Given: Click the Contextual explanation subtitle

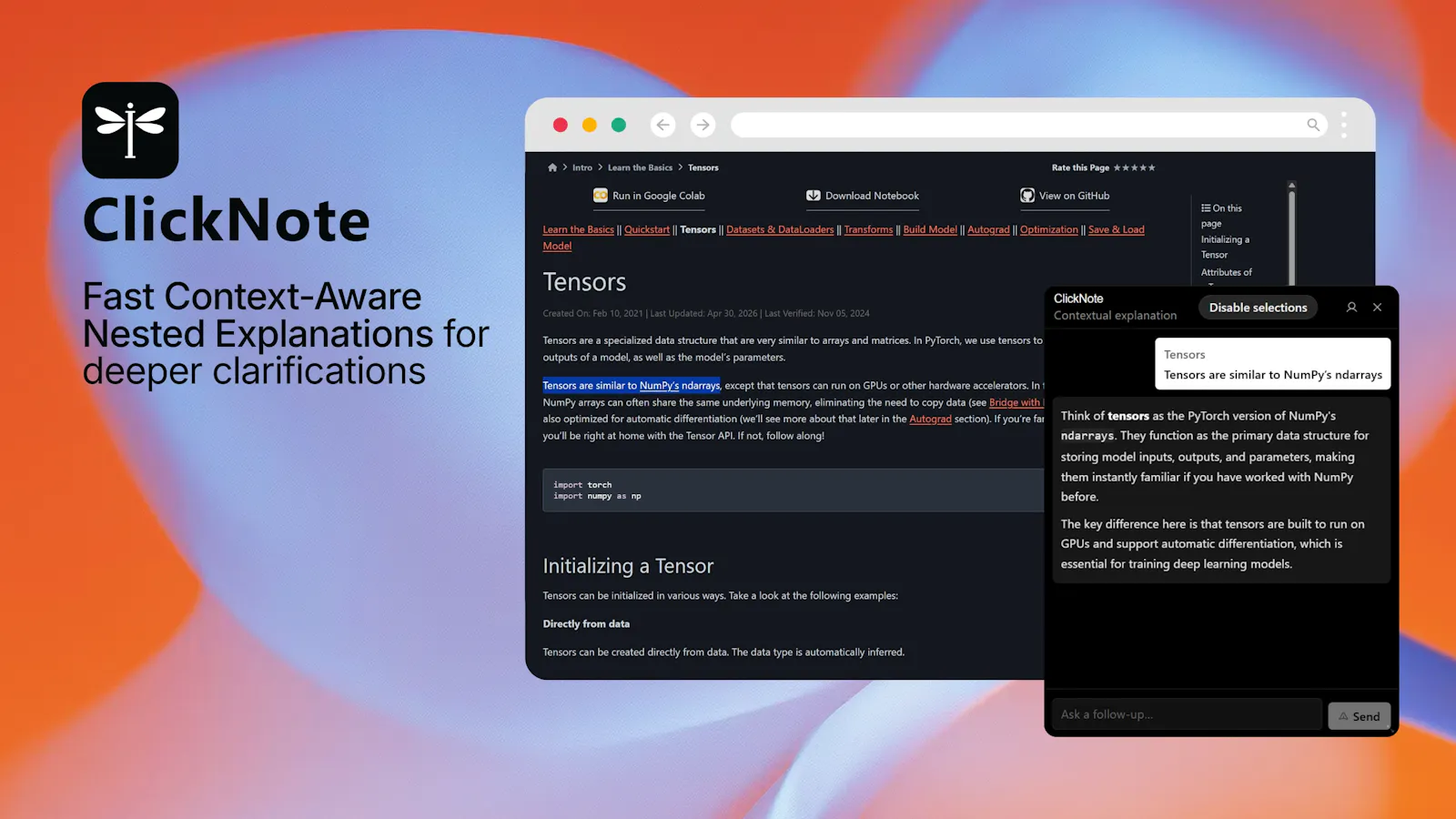Looking at the screenshot, I should (x=1115, y=316).
